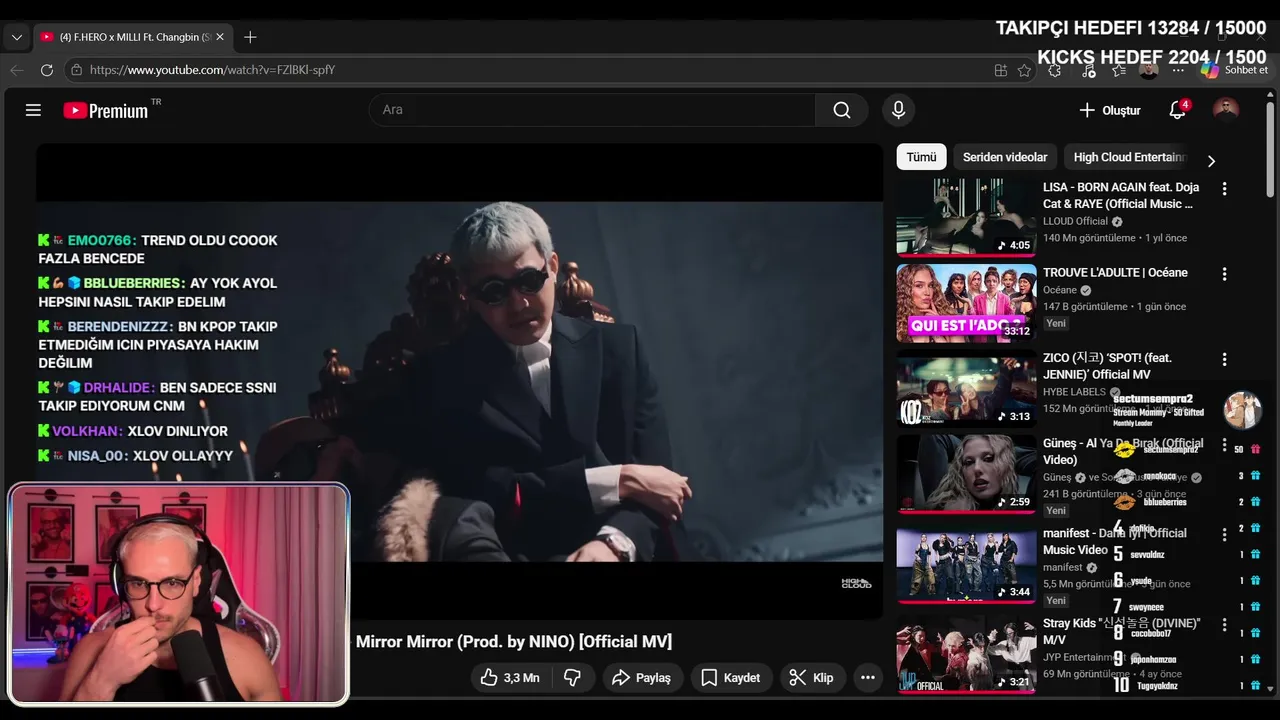Open the more actions three-dot button
Image resolution: width=1280 pixels, height=720 pixels.
pyautogui.click(x=868, y=678)
